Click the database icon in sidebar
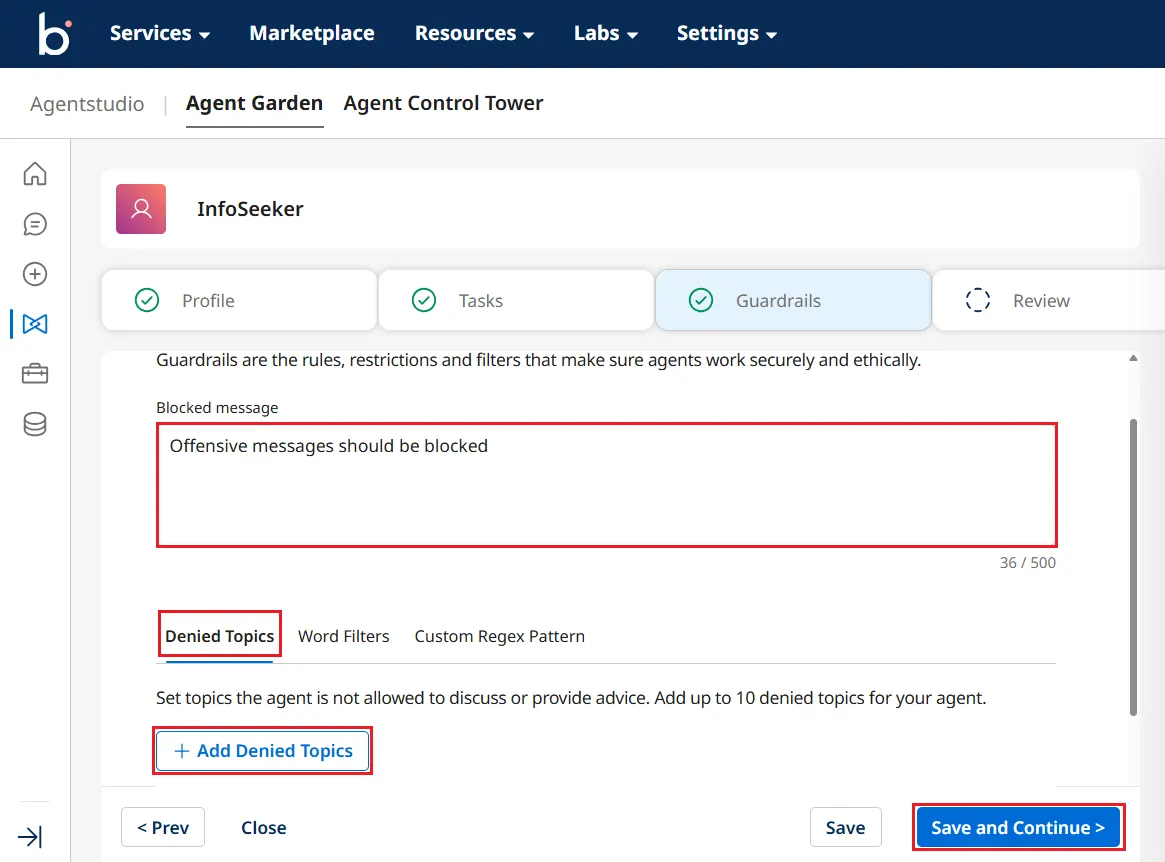 35,424
